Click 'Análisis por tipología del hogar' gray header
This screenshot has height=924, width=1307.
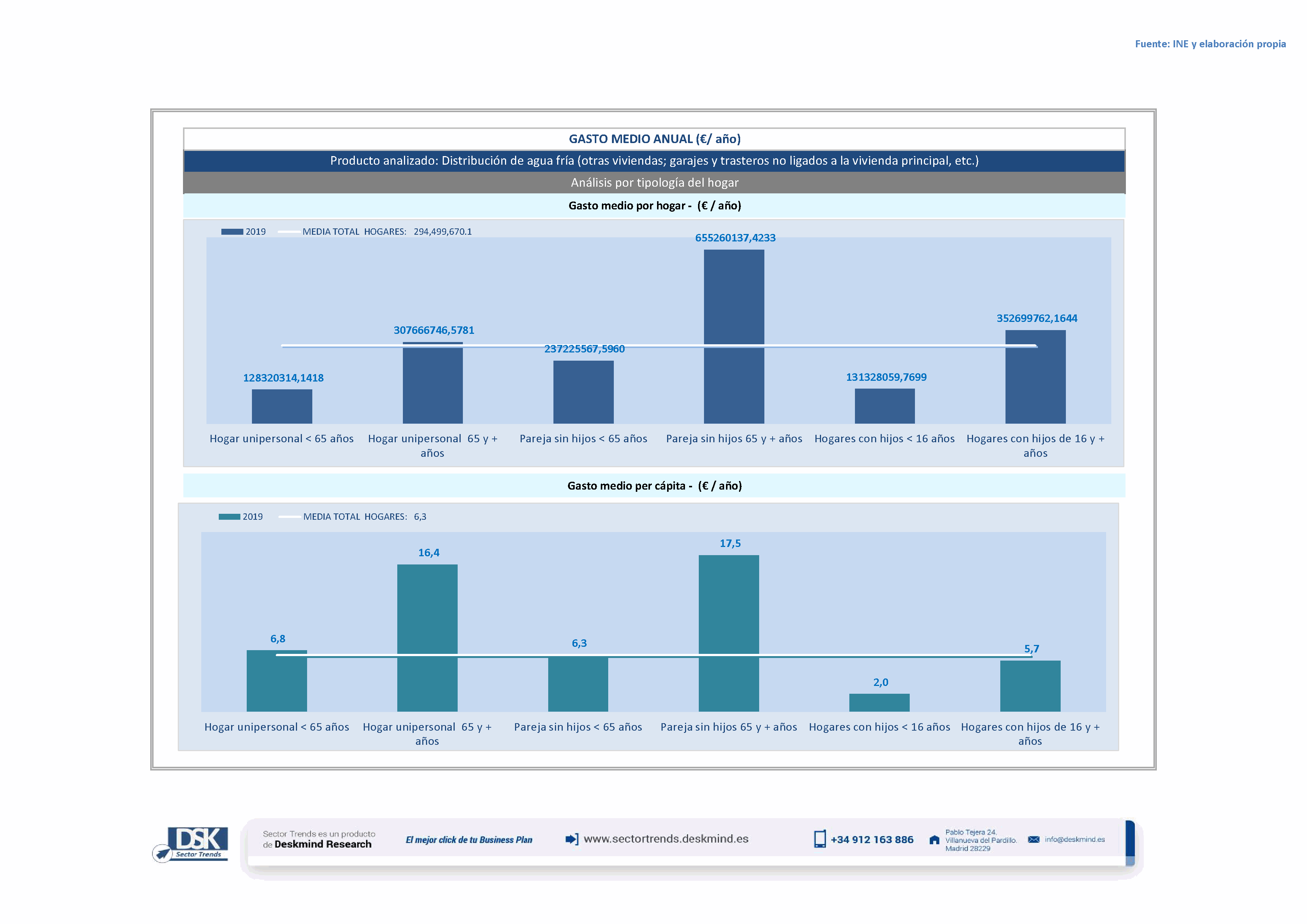point(654,183)
